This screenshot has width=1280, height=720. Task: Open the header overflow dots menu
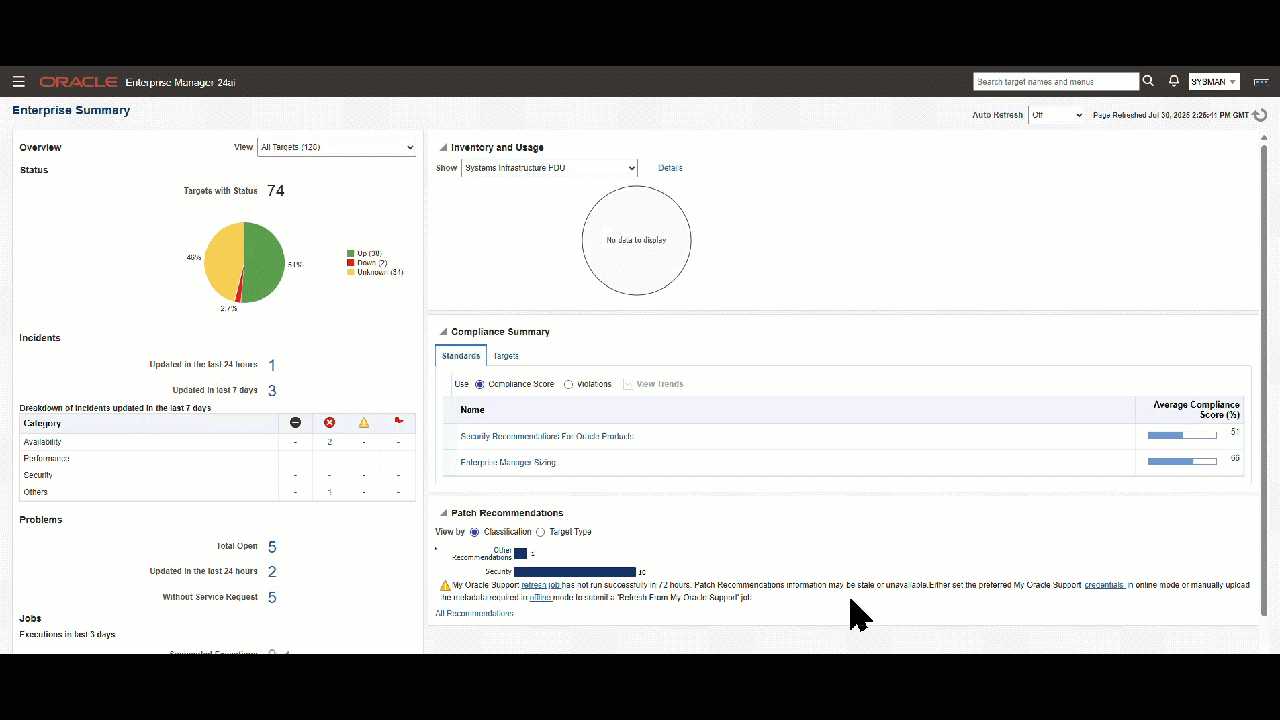[x=1261, y=82]
